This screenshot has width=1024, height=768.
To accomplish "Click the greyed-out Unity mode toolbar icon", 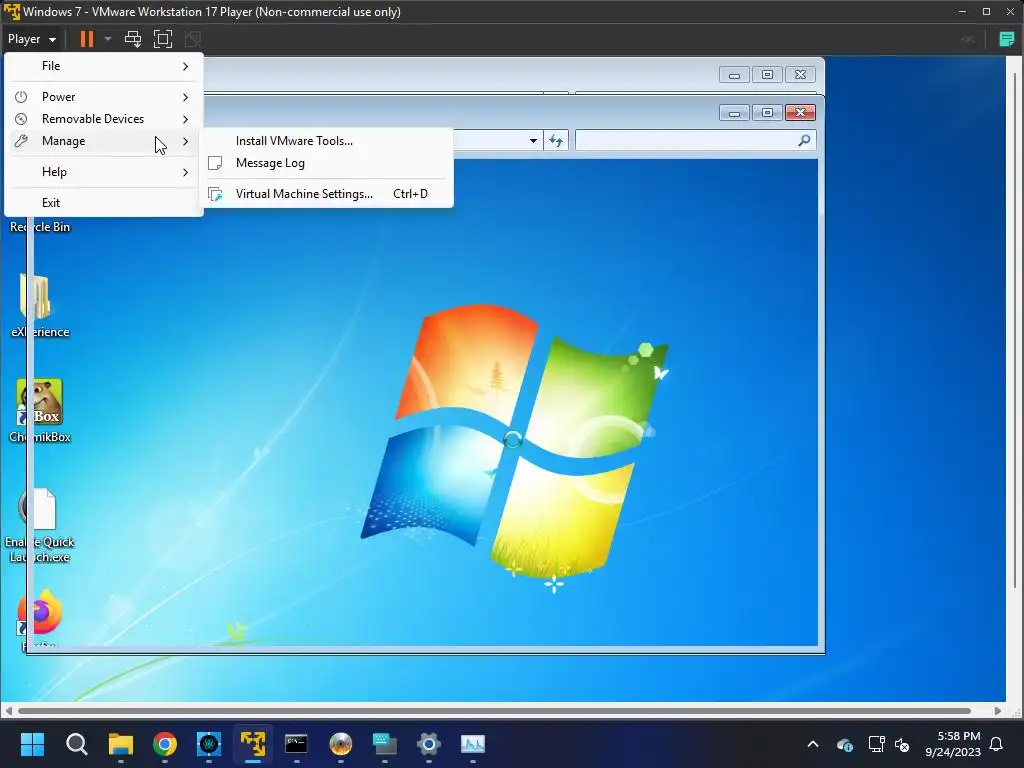I will pyautogui.click(x=193, y=39).
